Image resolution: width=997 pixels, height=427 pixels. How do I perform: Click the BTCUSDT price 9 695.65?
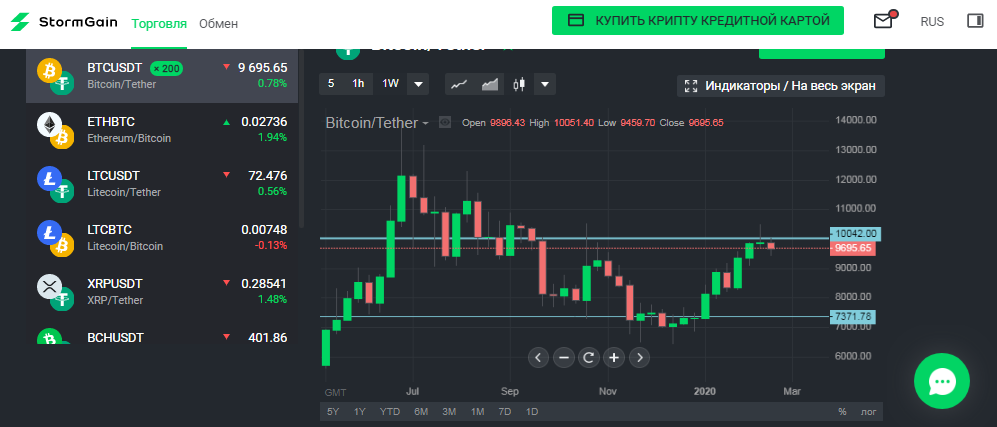click(x=263, y=67)
